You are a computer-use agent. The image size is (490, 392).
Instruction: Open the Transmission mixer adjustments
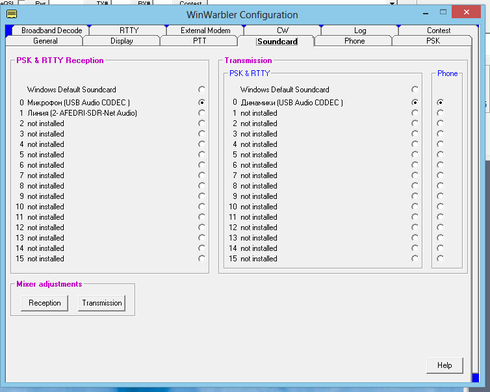point(102,303)
